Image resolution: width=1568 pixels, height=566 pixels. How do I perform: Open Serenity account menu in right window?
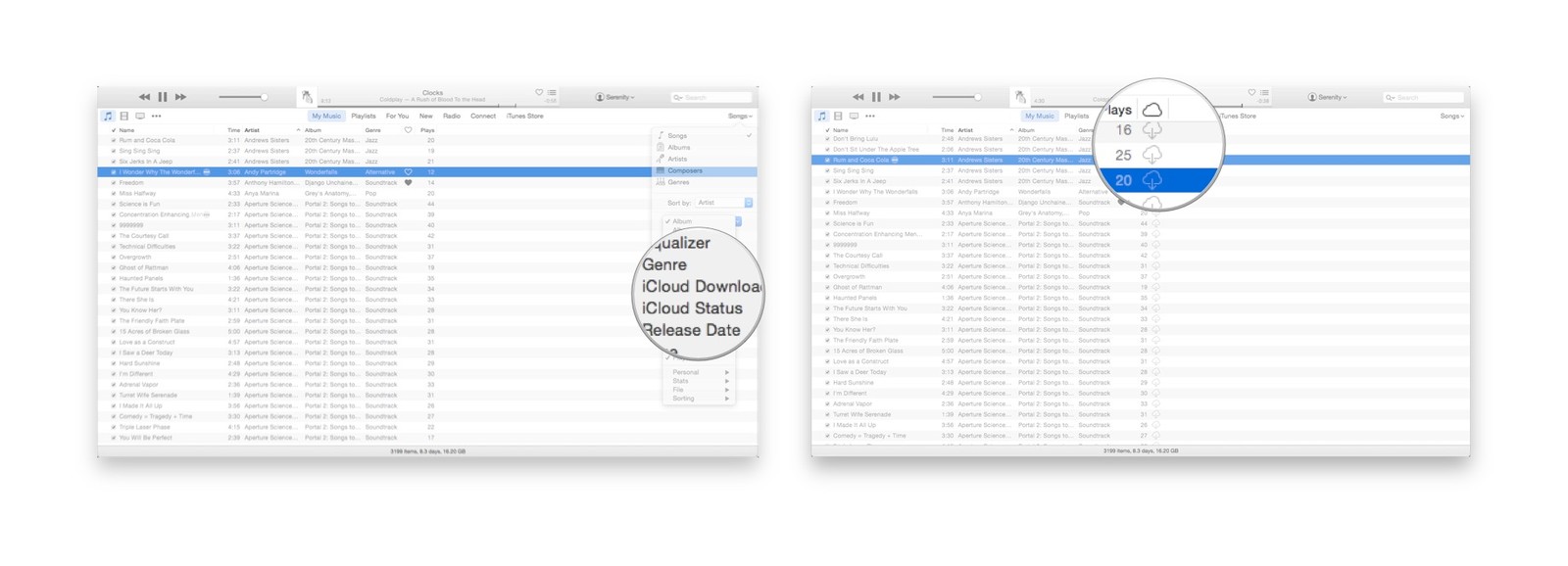[1328, 97]
